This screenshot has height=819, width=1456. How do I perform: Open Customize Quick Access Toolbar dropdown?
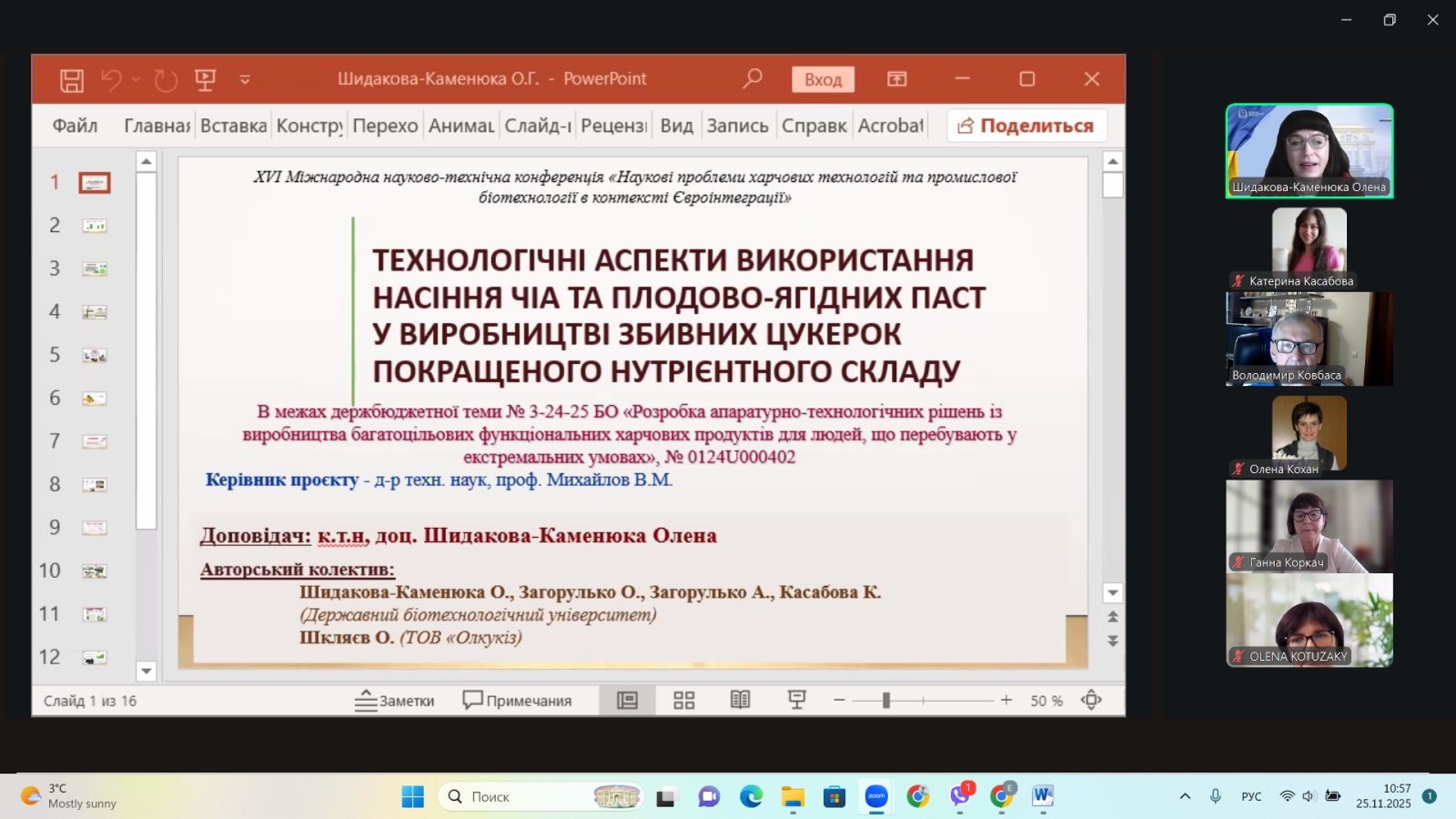(x=245, y=80)
